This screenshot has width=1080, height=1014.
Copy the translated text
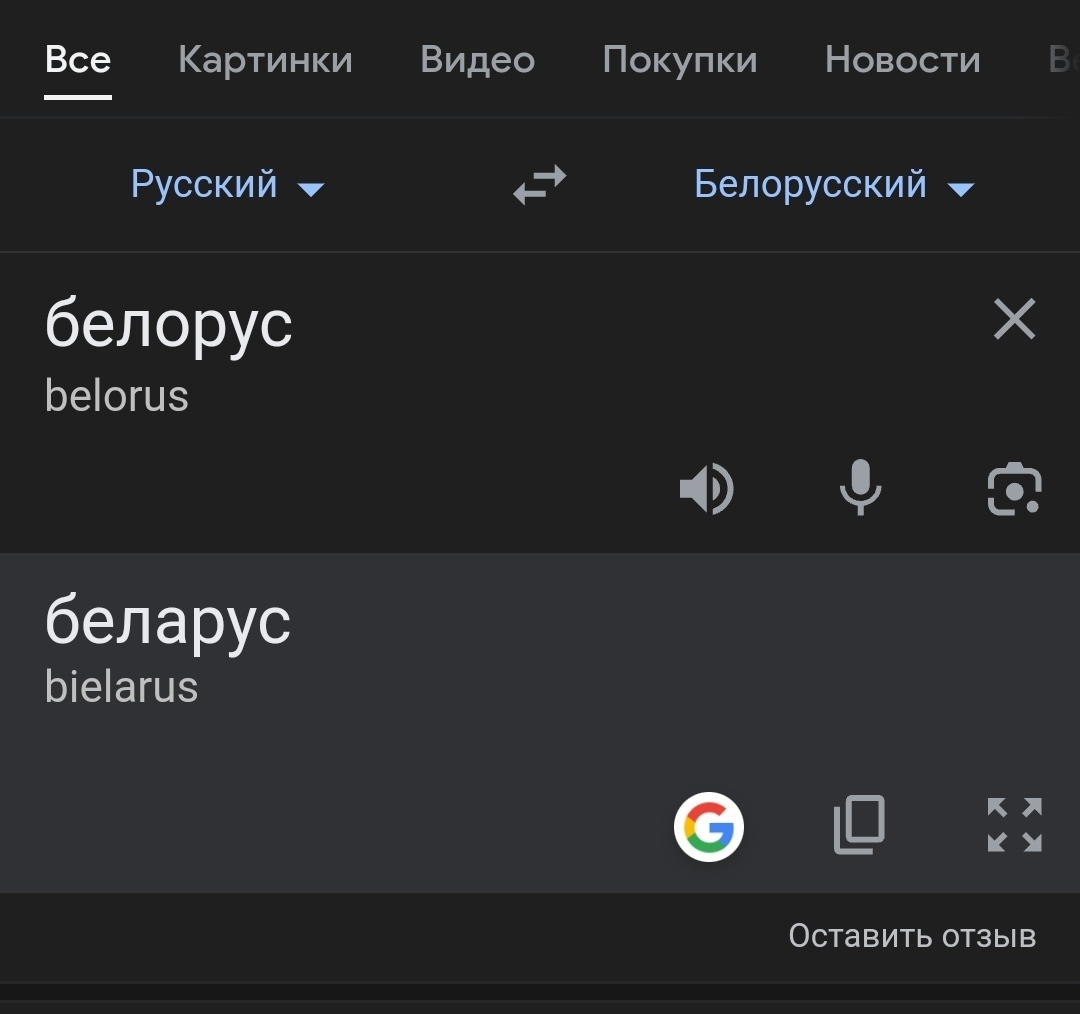pos(860,825)
